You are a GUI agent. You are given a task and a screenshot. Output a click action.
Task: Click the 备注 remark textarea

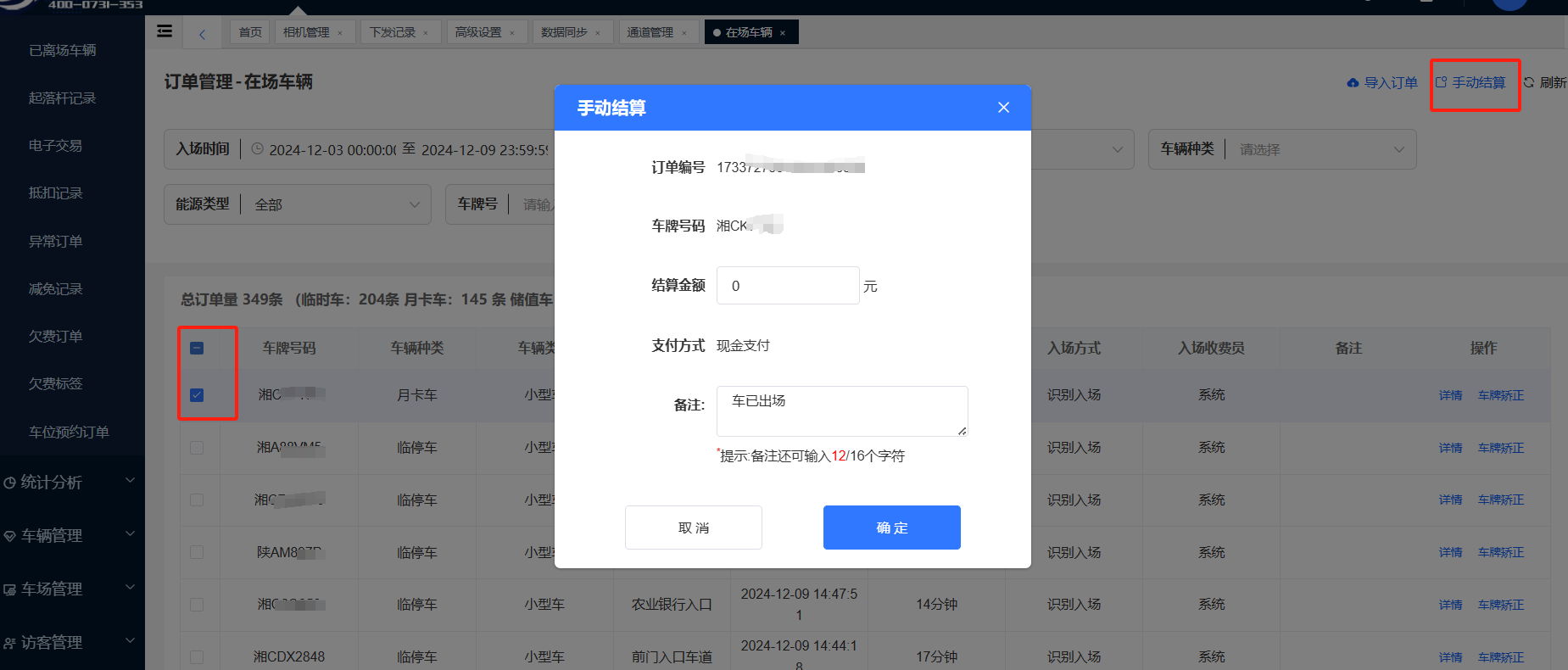coord(842,411)
